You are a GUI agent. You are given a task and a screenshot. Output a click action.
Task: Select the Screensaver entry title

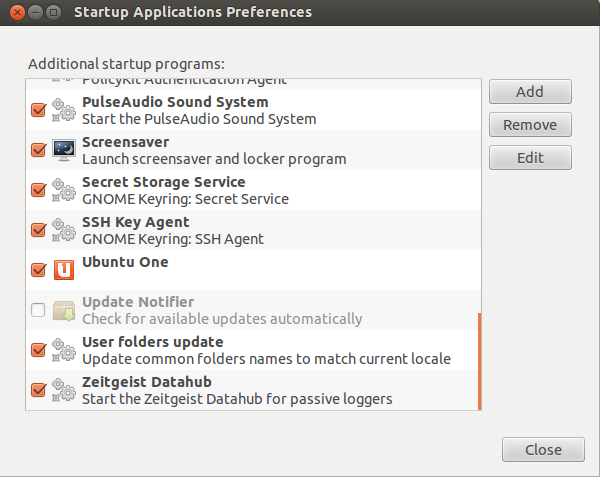coord(126,142)
